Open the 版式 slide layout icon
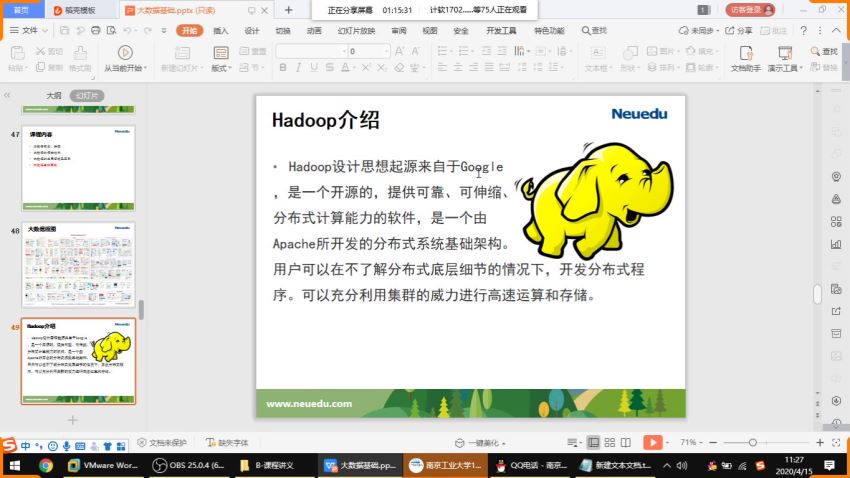This screenshot has height=478, width=850. [221, 53]
